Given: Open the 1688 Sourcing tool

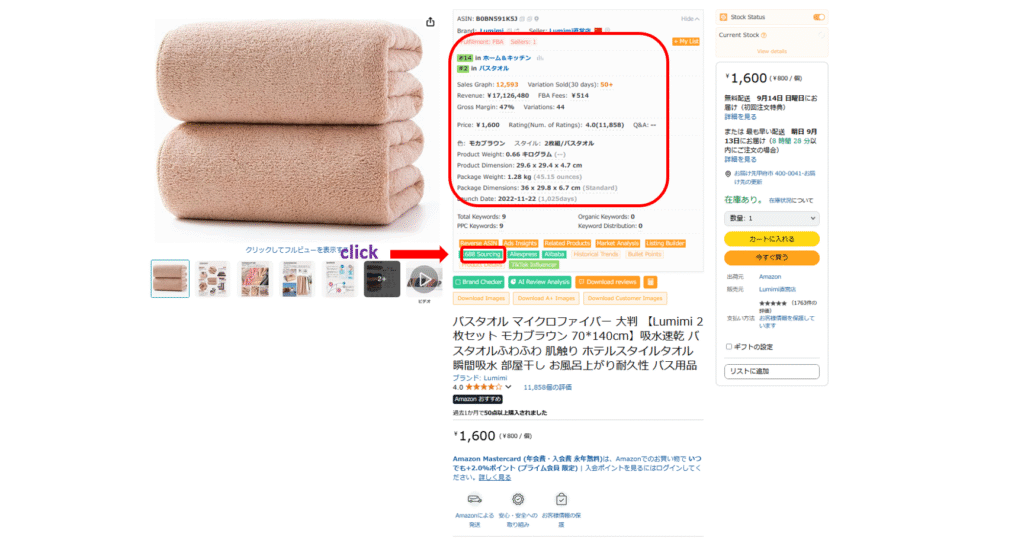Looking at the screenshot, I should point(482,254).
